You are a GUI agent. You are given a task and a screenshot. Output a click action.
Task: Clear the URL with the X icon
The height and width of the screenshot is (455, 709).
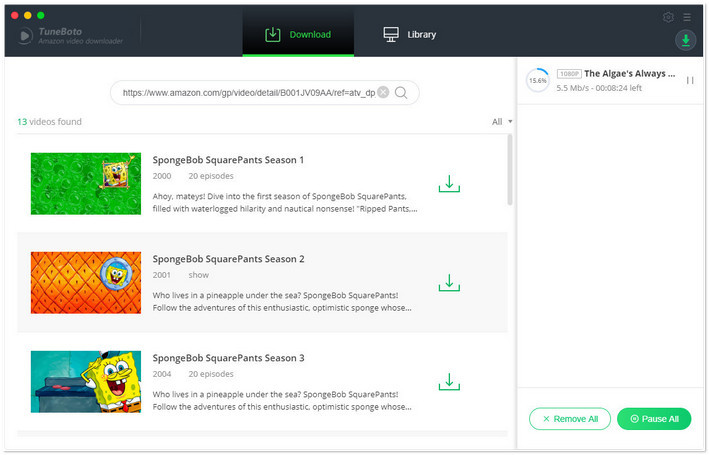pos(383,92)
